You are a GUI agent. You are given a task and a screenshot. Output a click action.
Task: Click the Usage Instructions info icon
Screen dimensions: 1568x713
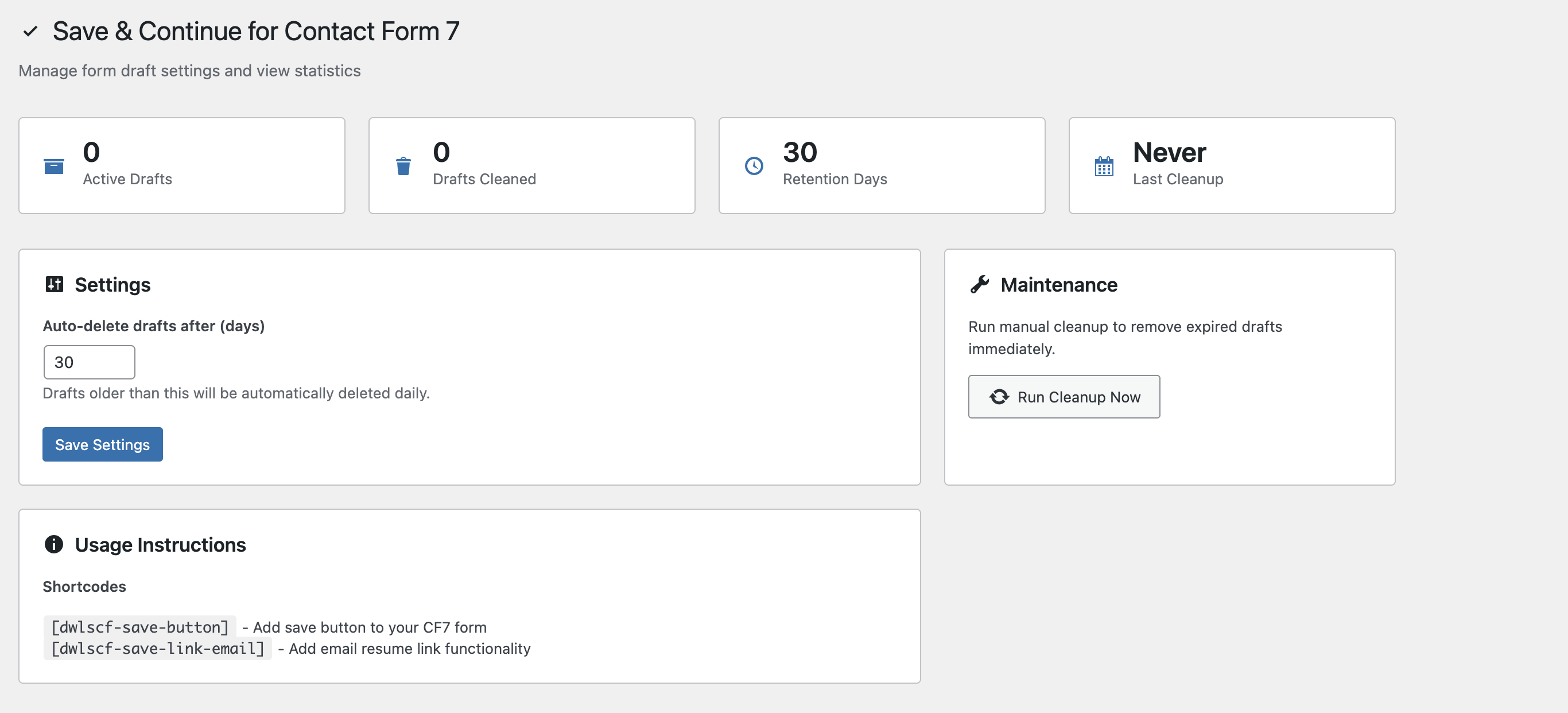pos(53,544)
